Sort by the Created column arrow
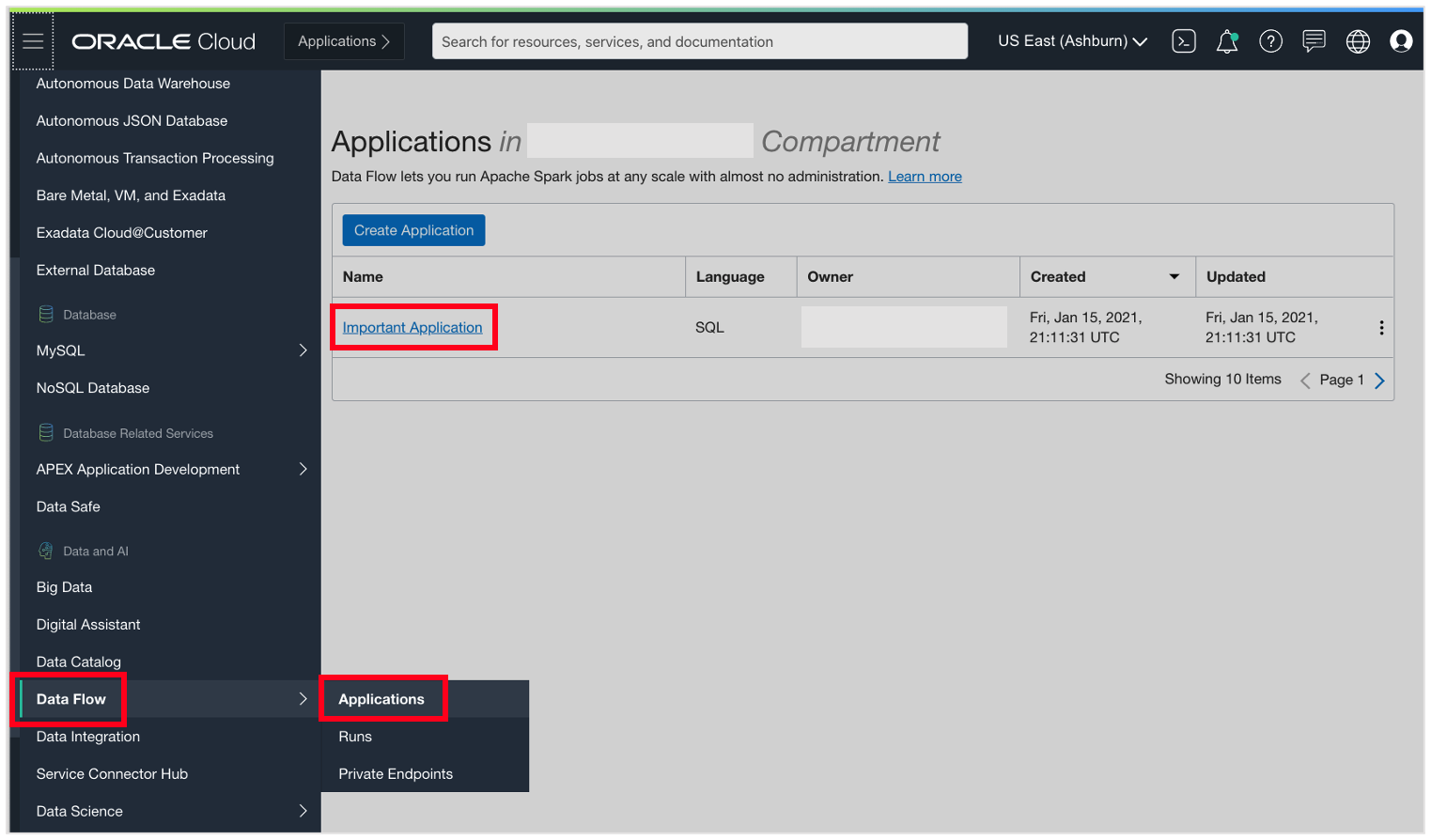The width and height of the screenshot is (1431, 840). [x=1174, y=277]
